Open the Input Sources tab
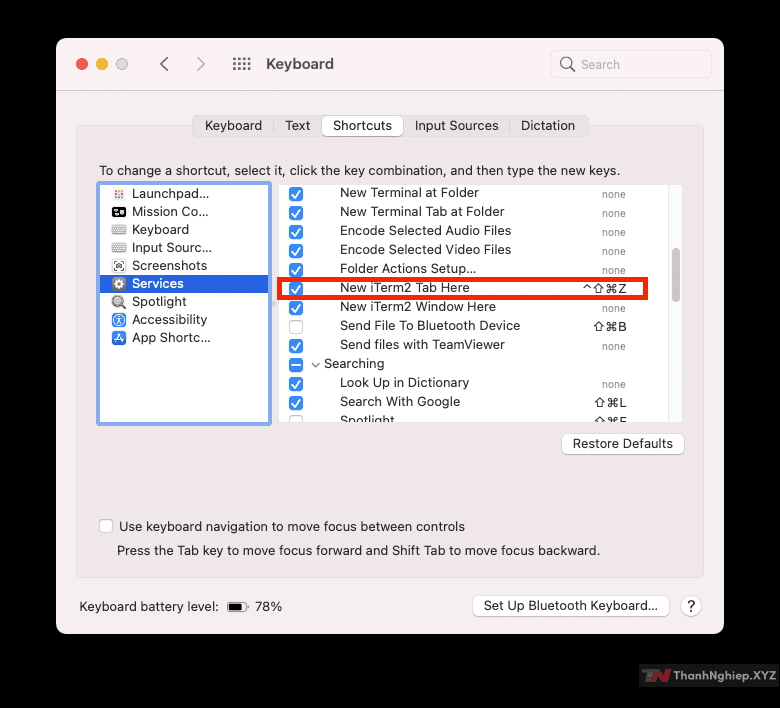Viewport: 780px width, 708px height. (x=456, y=126)
